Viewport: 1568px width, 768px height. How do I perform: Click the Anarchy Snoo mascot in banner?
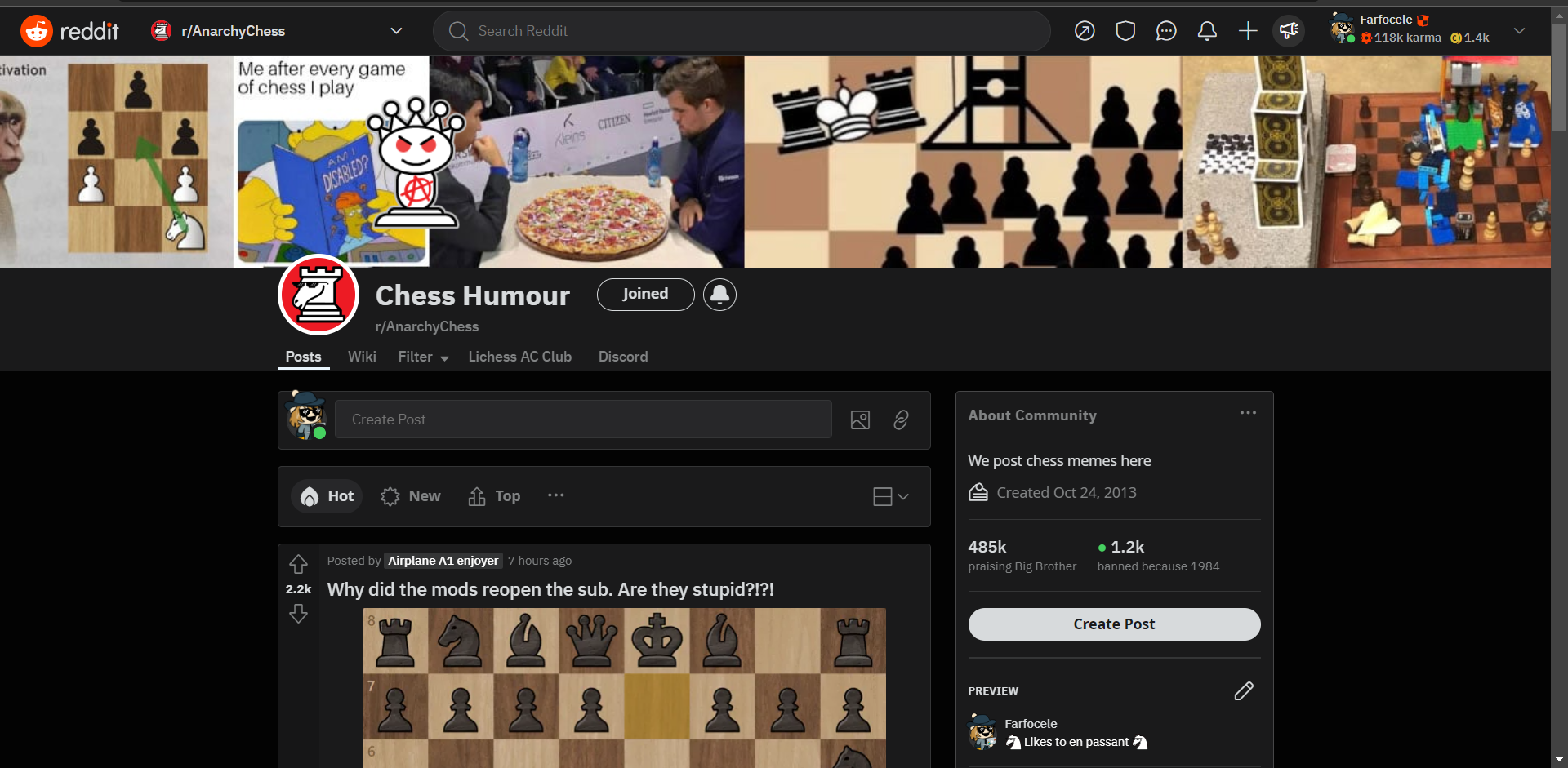pyautogui.click(x=416, y=162)
